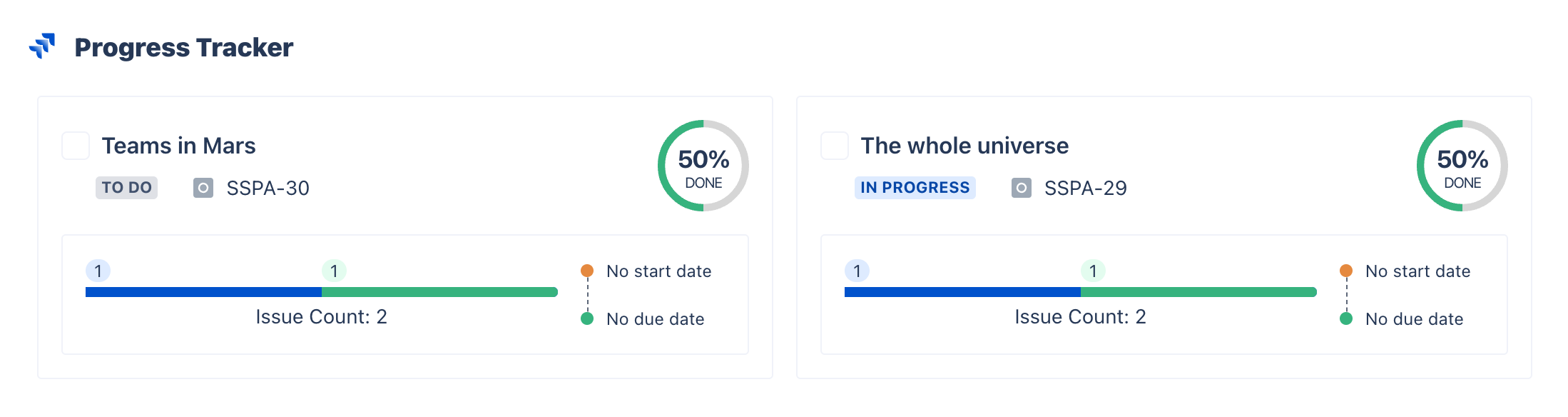The image size is (1568, 417).
Task: Click the 50% DONE ring on Teams in Mars card
Action: pos(702,165)
